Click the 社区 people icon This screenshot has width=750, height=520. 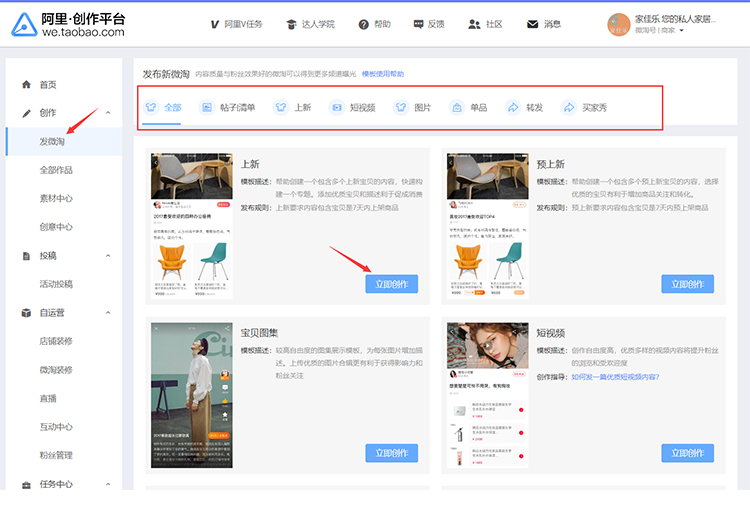474,24
